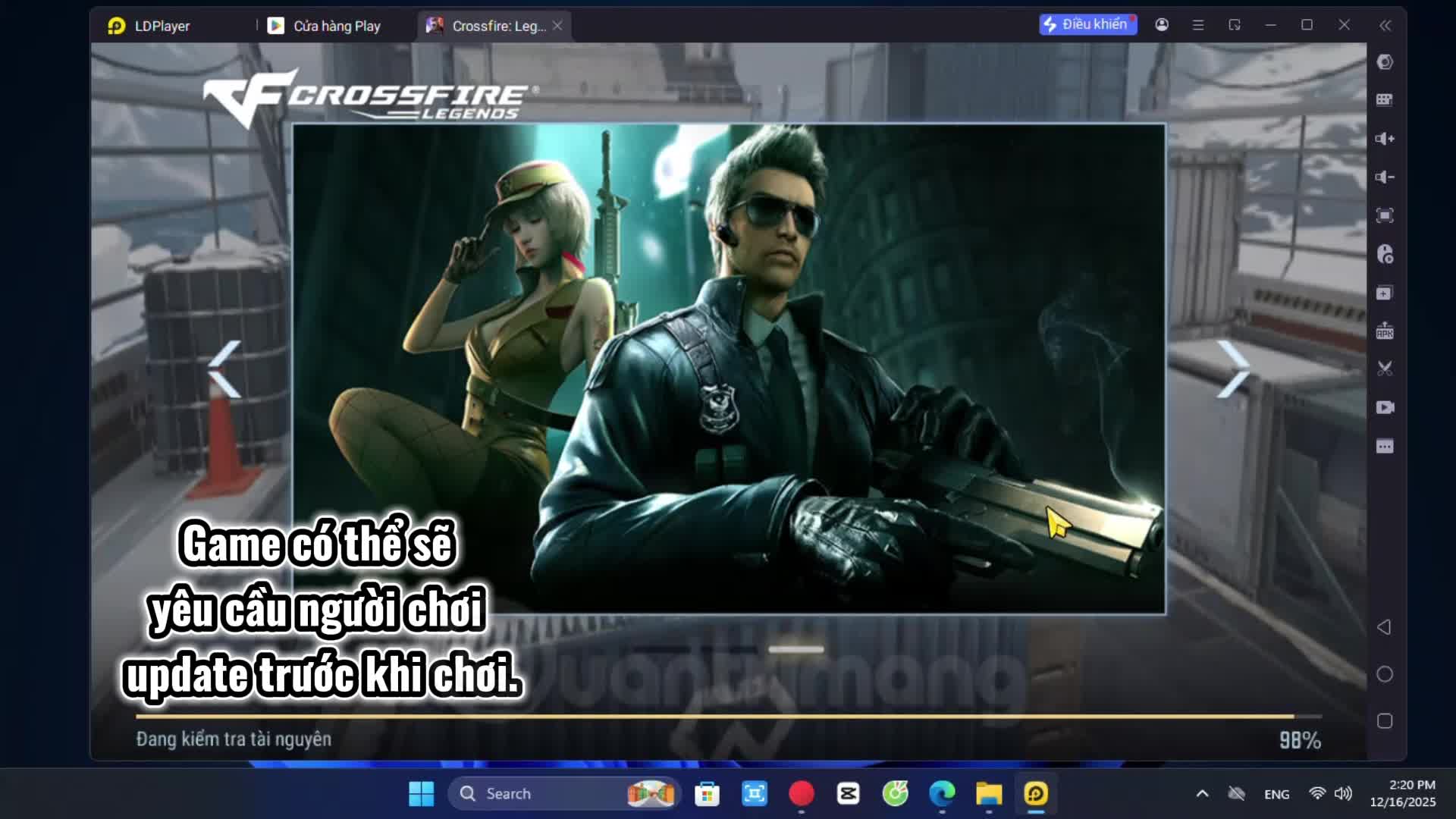
Task: Open the keyboard mapping icon
Action: [1385, 100]
